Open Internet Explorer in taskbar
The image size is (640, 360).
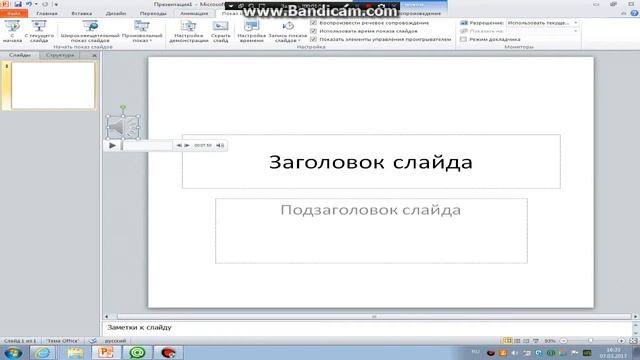pyautogui.click(x=42, y=352)
